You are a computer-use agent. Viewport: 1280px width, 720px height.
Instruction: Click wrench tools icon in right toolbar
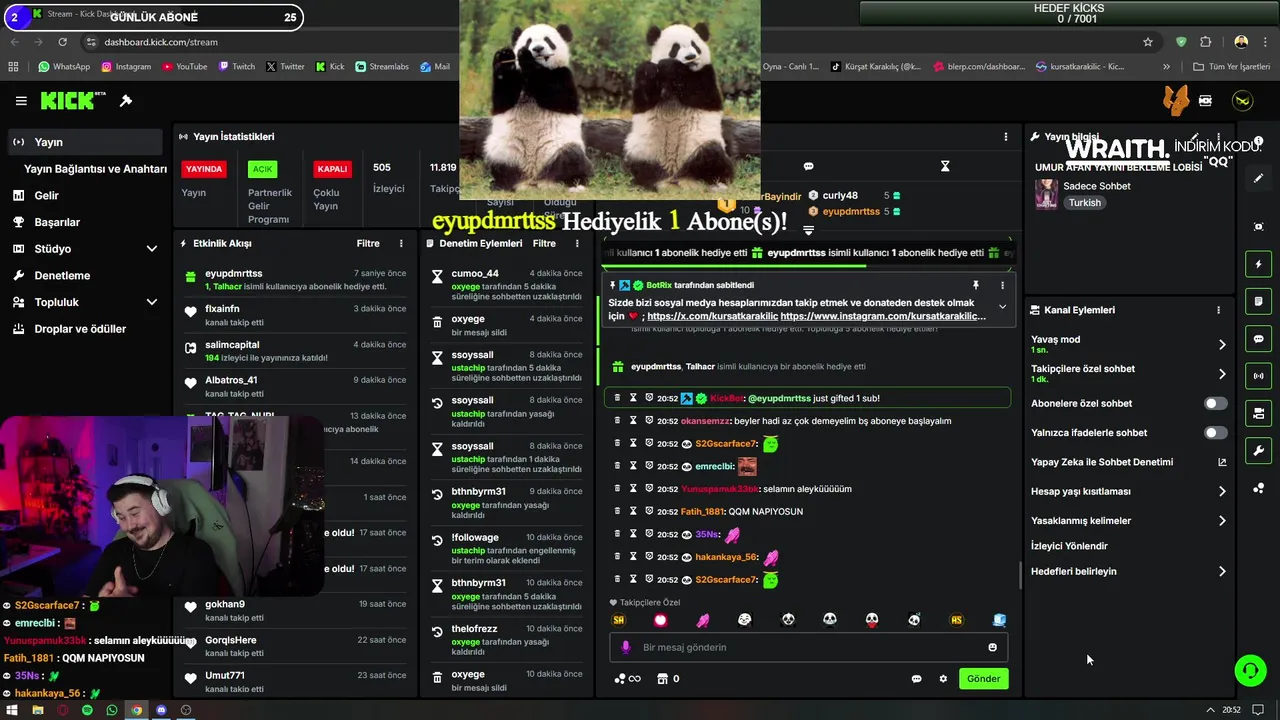[1259, 451]
